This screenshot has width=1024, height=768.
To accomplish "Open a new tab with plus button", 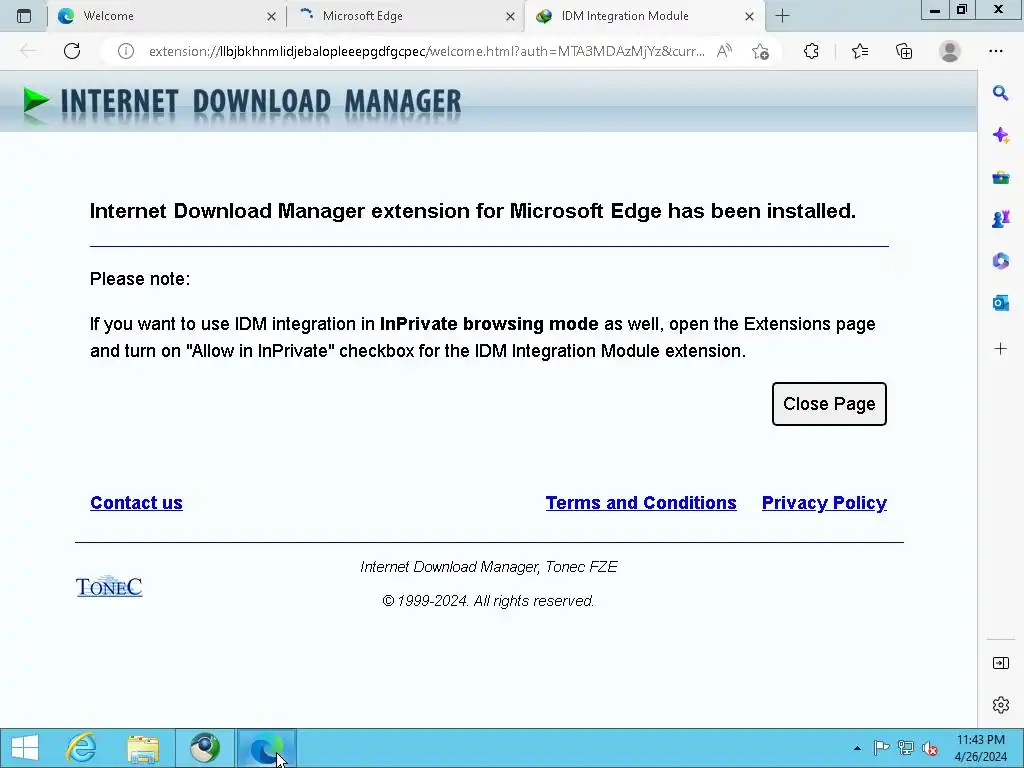I will (x=782, y=16).
